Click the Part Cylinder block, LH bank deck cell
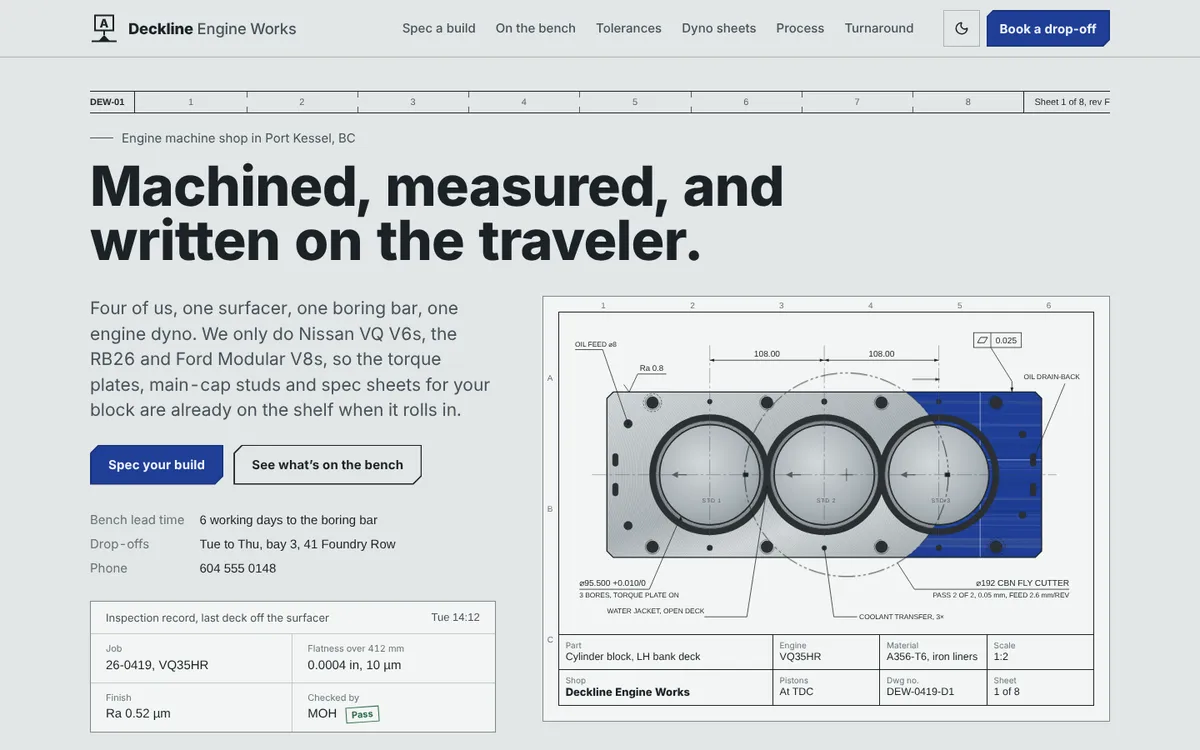 click(665, 652)
